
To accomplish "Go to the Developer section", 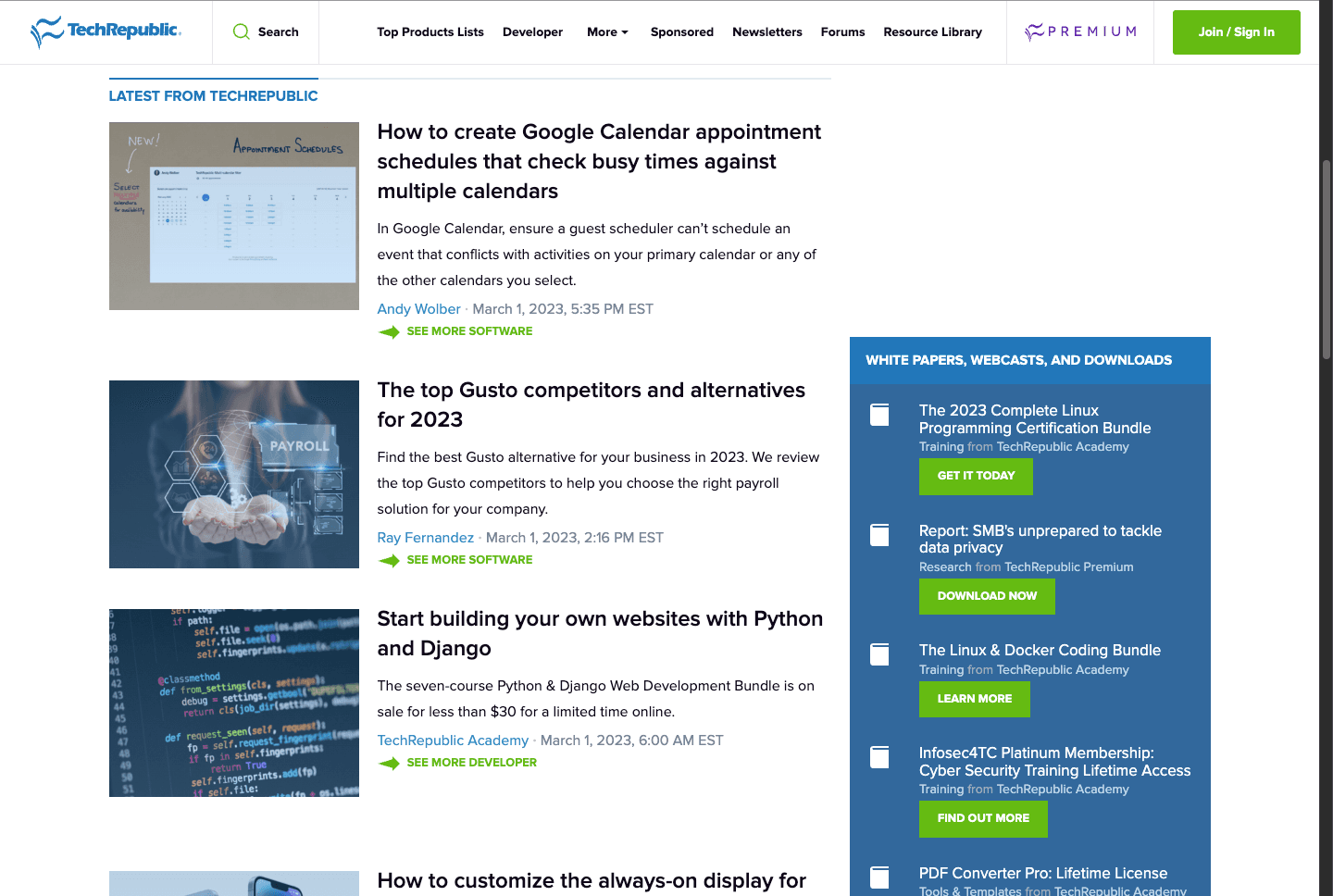I will 532,31.
